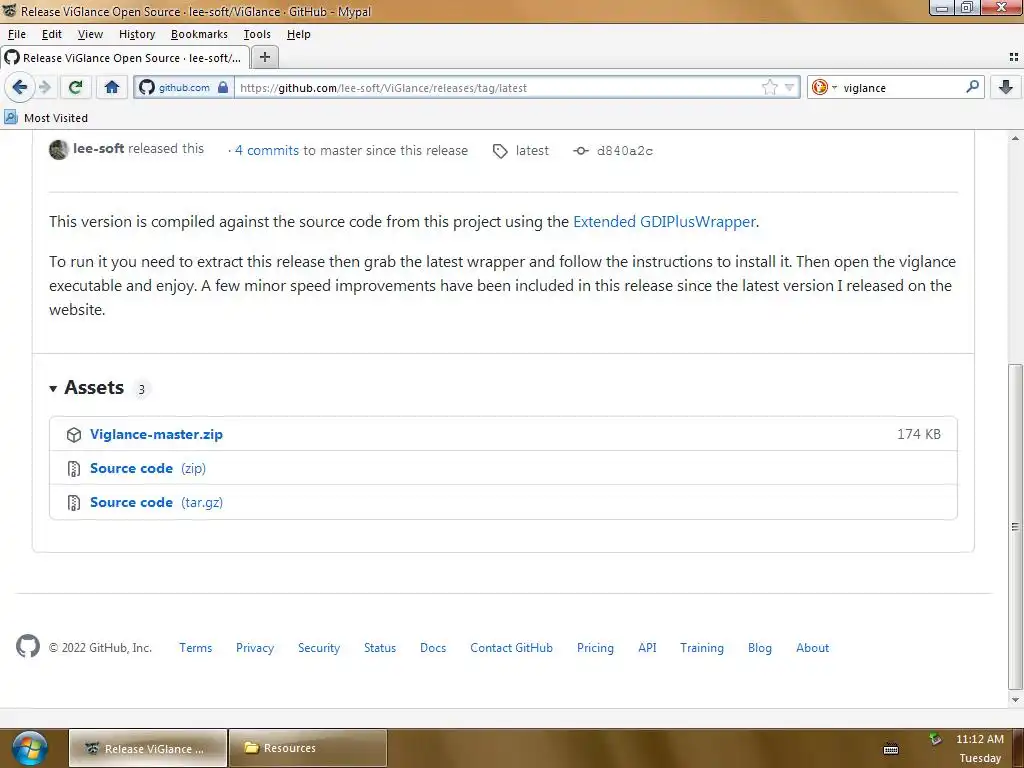Image resolution: width=1024 pixels, height=768 pixels.
Task: Open the View menu
Action: pos(90,34)
